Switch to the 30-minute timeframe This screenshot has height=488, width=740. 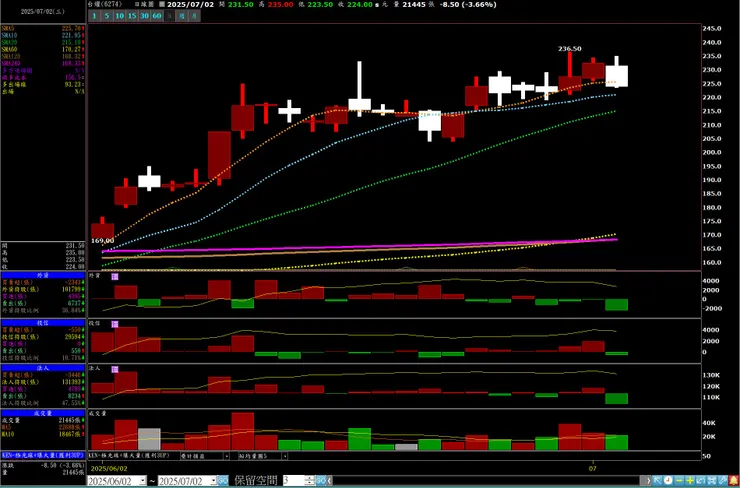[144, 16]
